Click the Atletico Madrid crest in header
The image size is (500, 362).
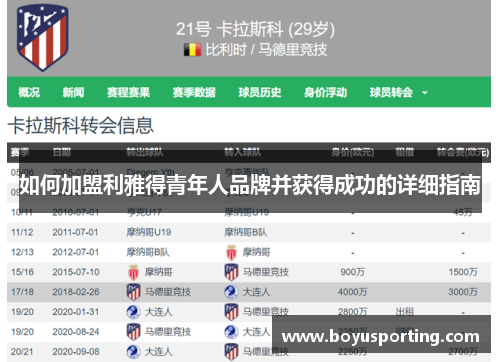point(43,37)
